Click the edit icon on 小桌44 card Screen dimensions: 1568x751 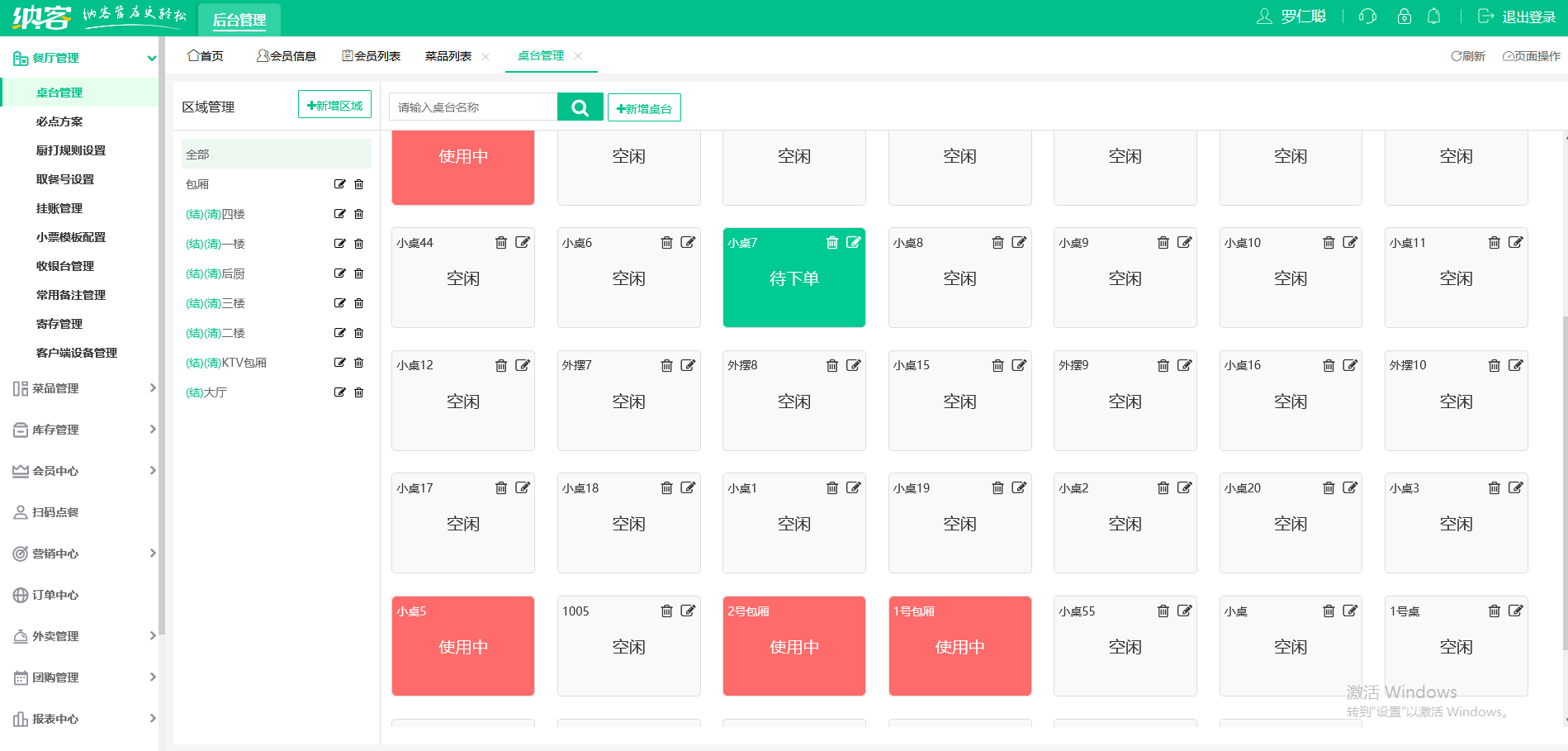(x=523, y=242)
